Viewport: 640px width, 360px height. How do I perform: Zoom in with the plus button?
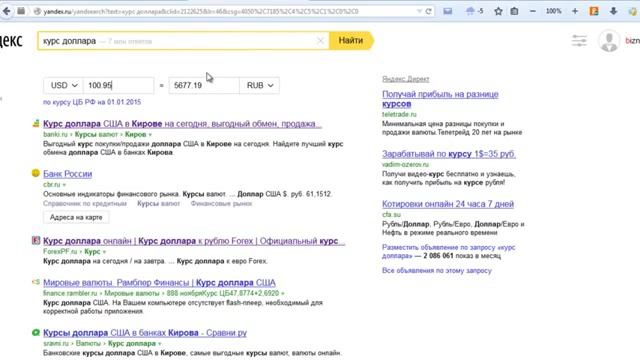575,11
